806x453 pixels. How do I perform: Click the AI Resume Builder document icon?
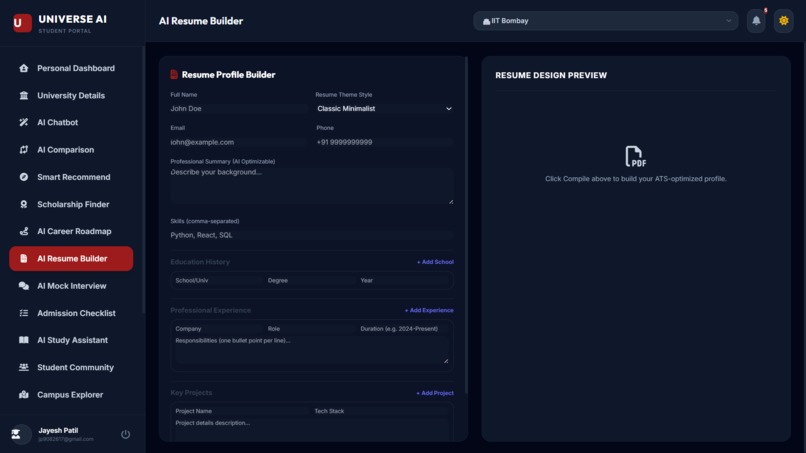coord(24,259)
